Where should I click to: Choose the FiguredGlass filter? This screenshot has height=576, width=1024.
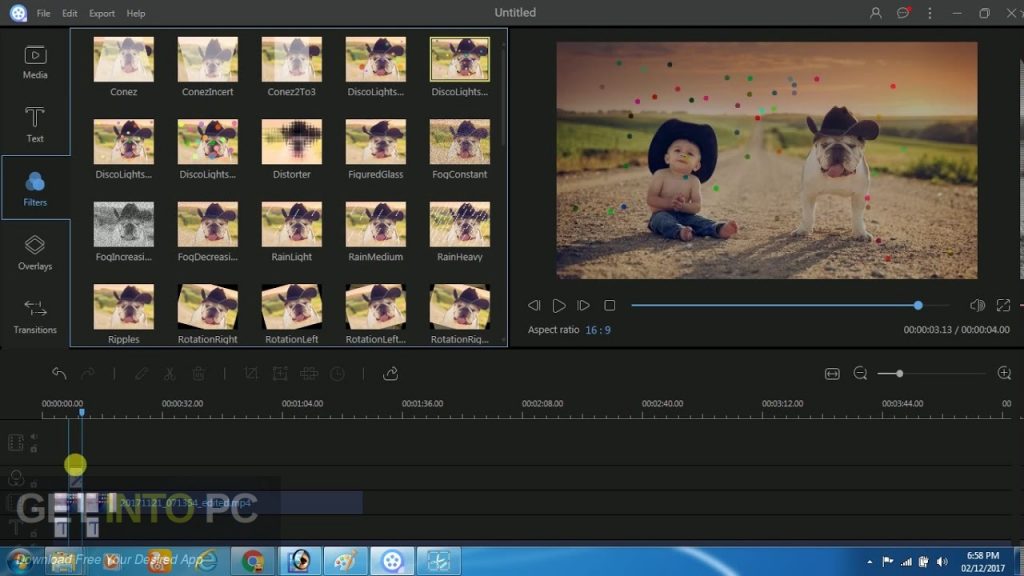tap(376, 142)
